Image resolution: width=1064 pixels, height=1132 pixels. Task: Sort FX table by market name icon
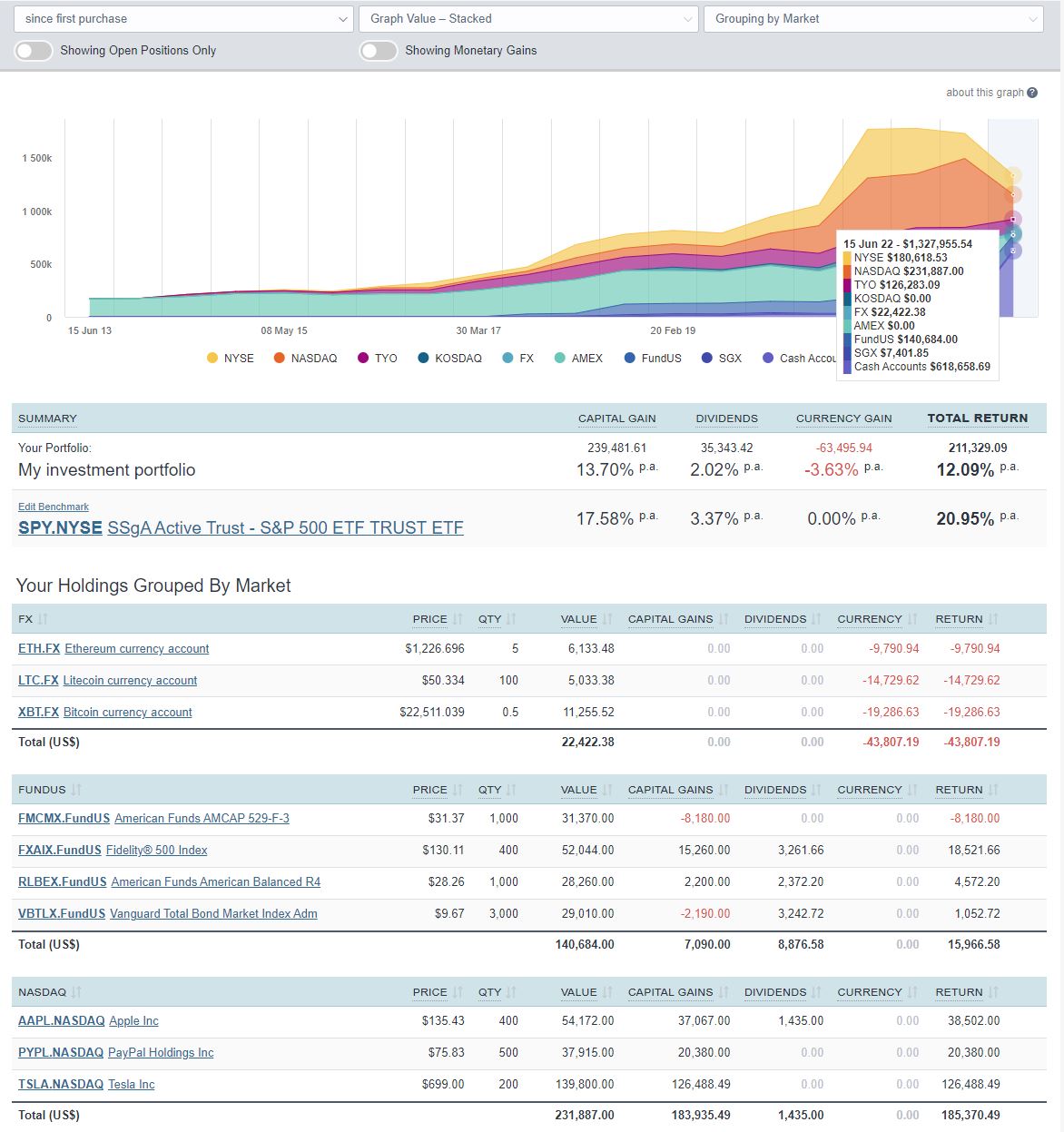(x=43, y=619)
